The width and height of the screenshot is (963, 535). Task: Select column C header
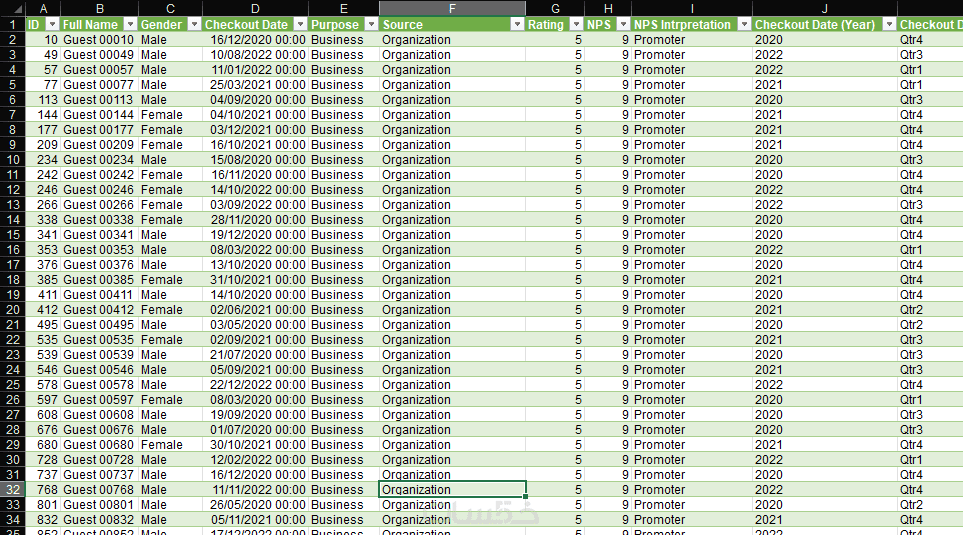[170, 9]
